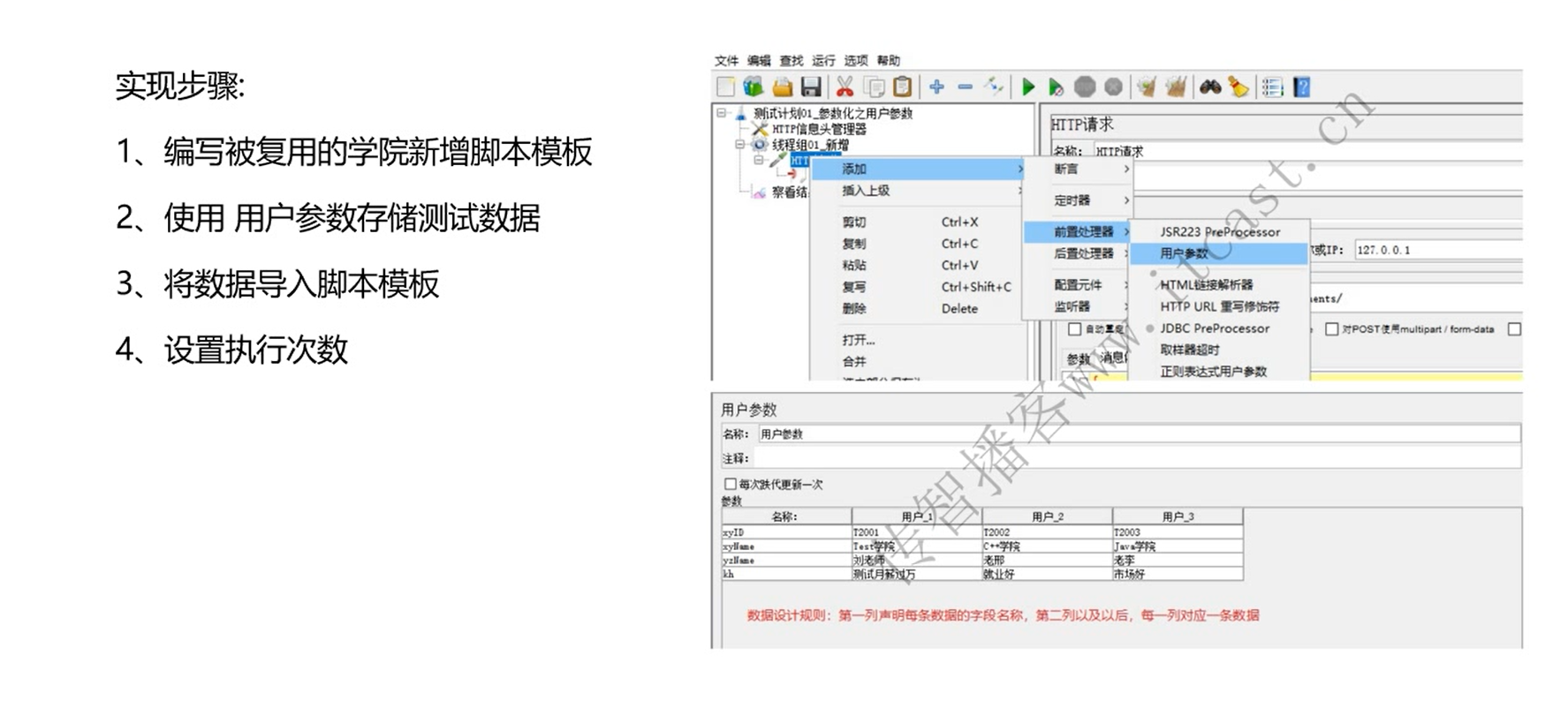This screenshot has height=723, width=1568.
Task: Start the test with green play icon
Action: pyautogui.click(x=1027, y=87)
